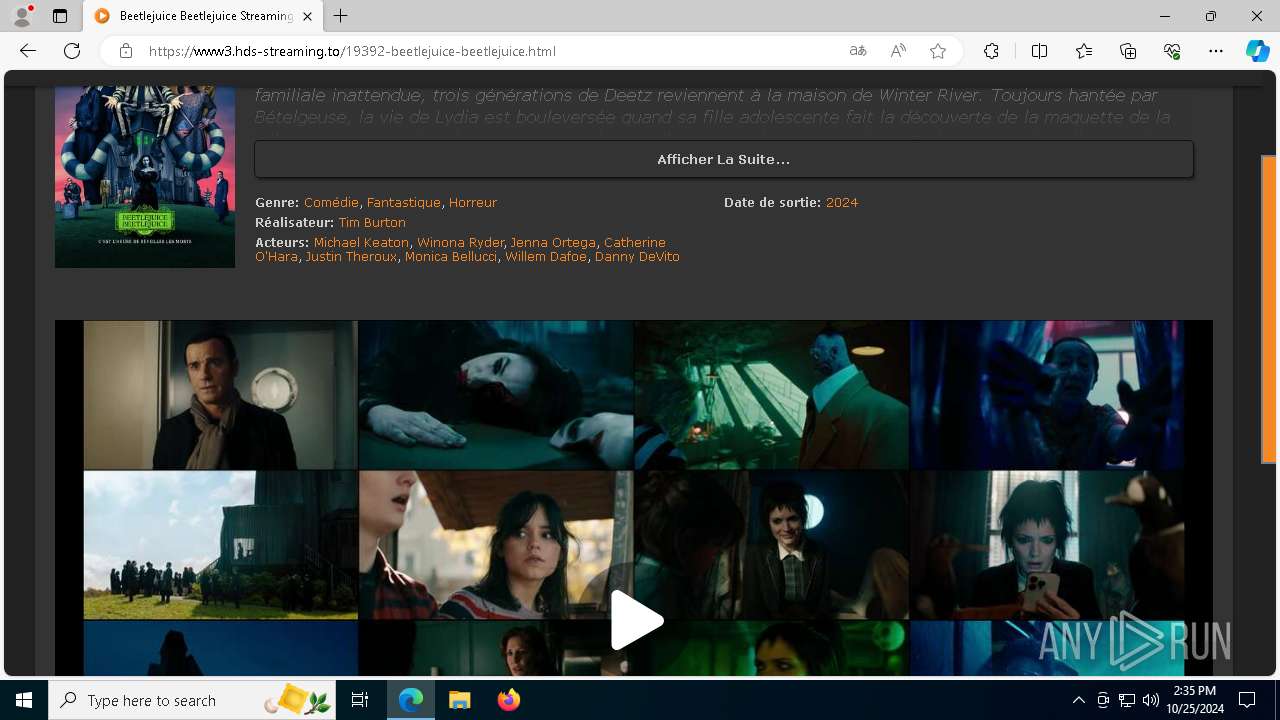The image size is (1280, 720).
Task: Open volume control tray icon
Action: pos(1151,700)
